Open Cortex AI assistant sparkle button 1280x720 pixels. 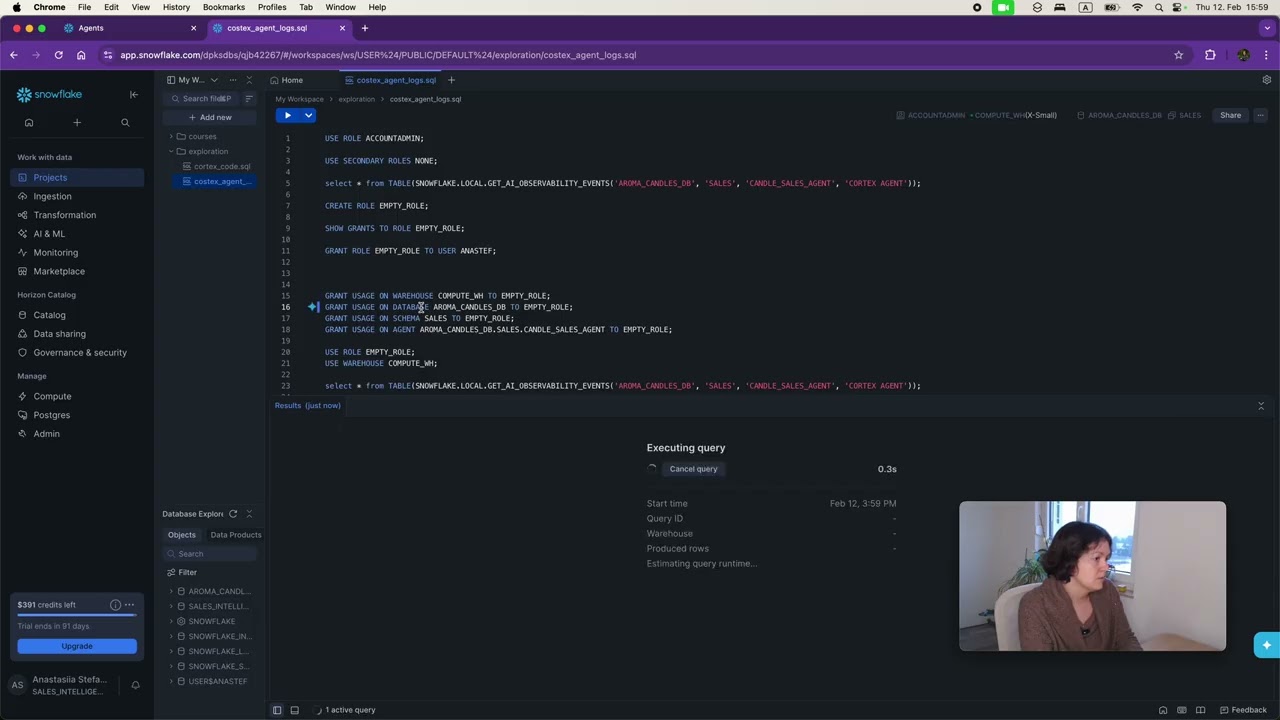coord(1267,645)
